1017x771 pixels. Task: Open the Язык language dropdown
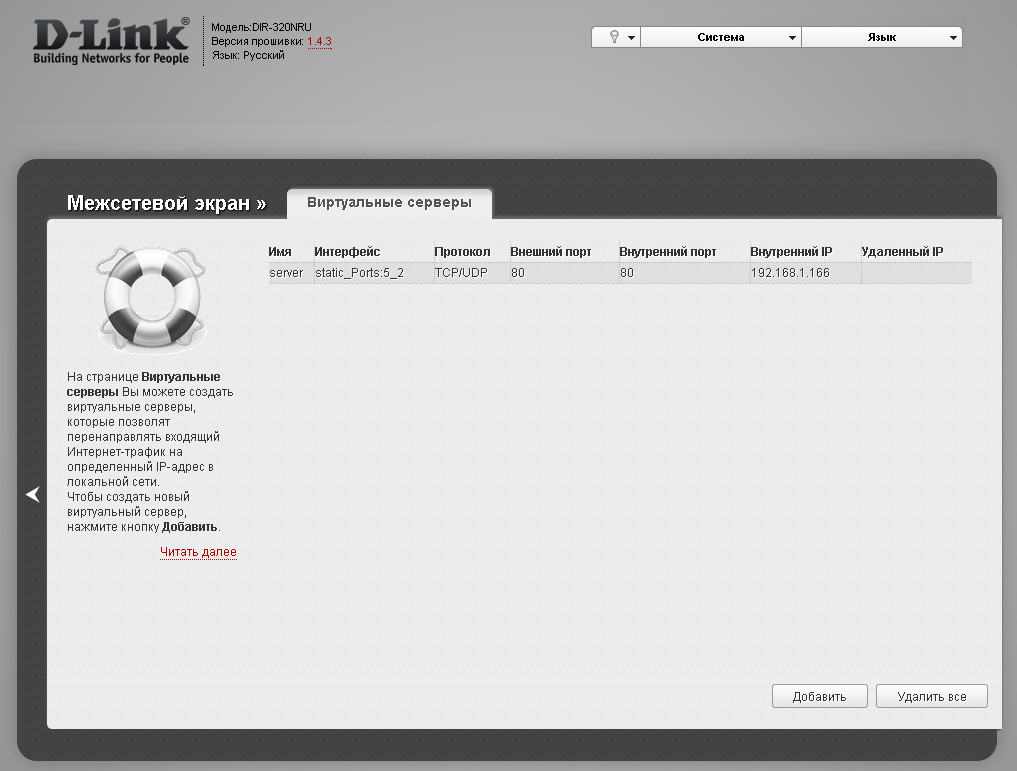tap(881, 38)
